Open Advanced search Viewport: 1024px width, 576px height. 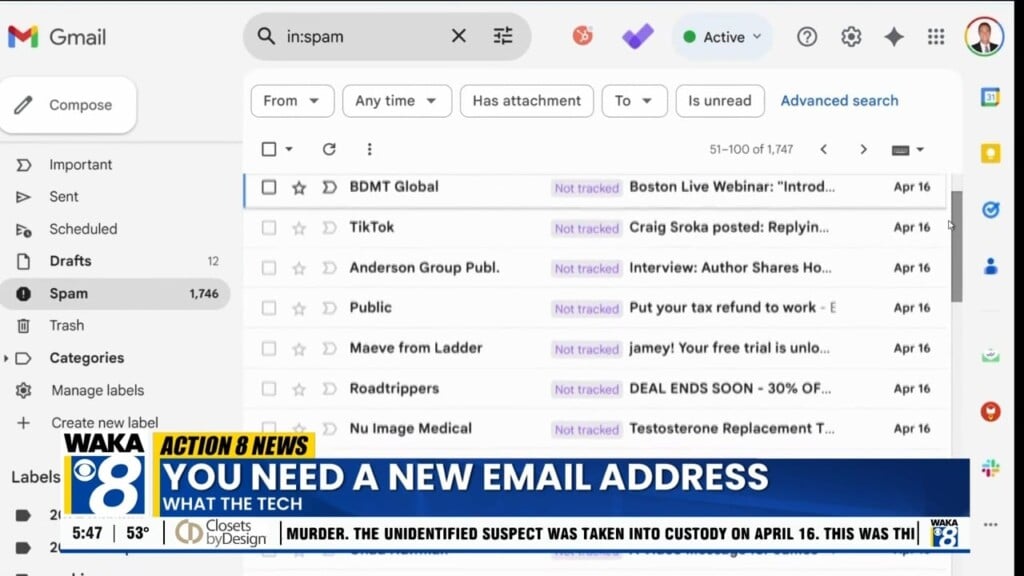(x=839, y=101)
